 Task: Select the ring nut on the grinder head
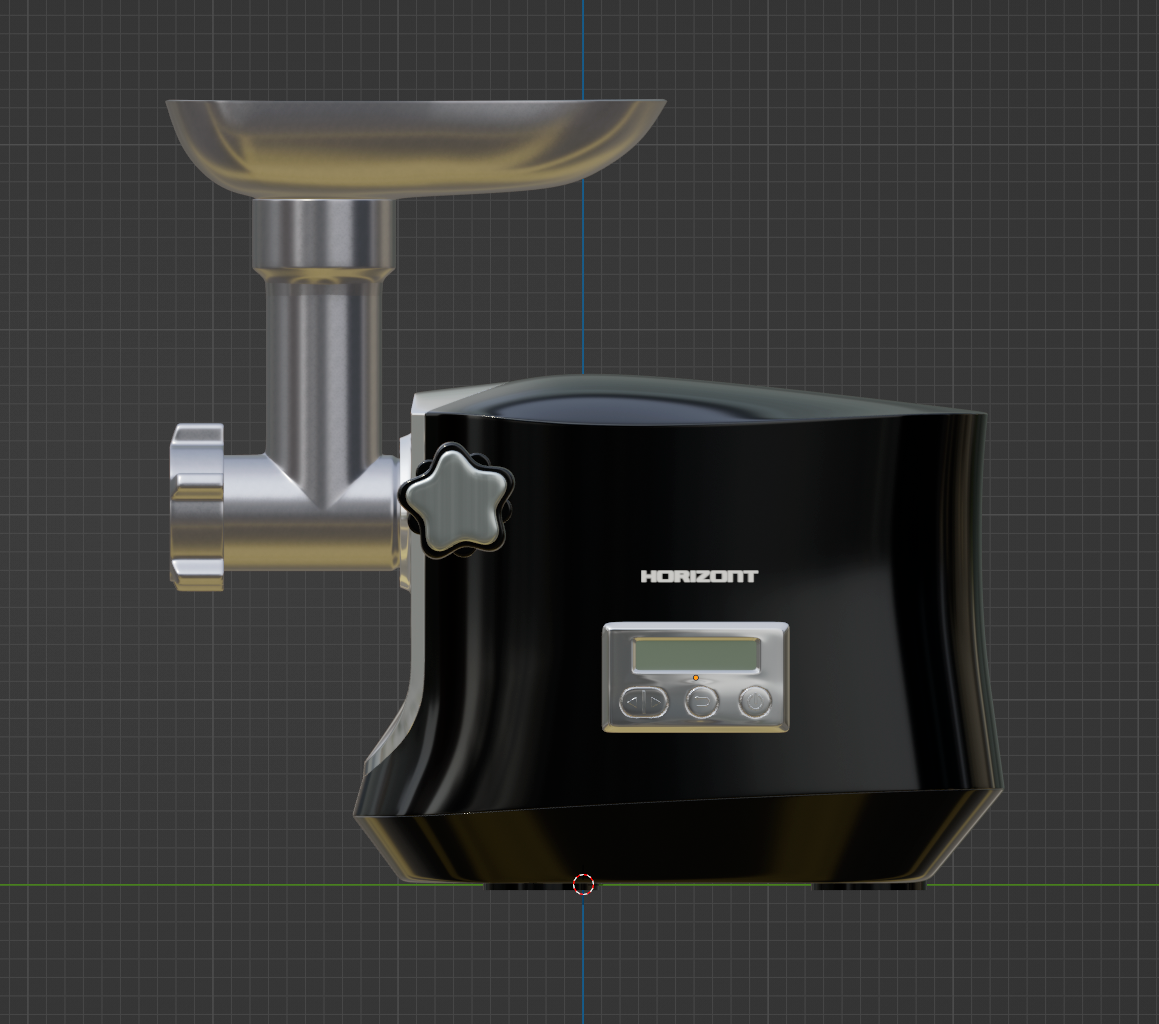[x=196, y=506]
